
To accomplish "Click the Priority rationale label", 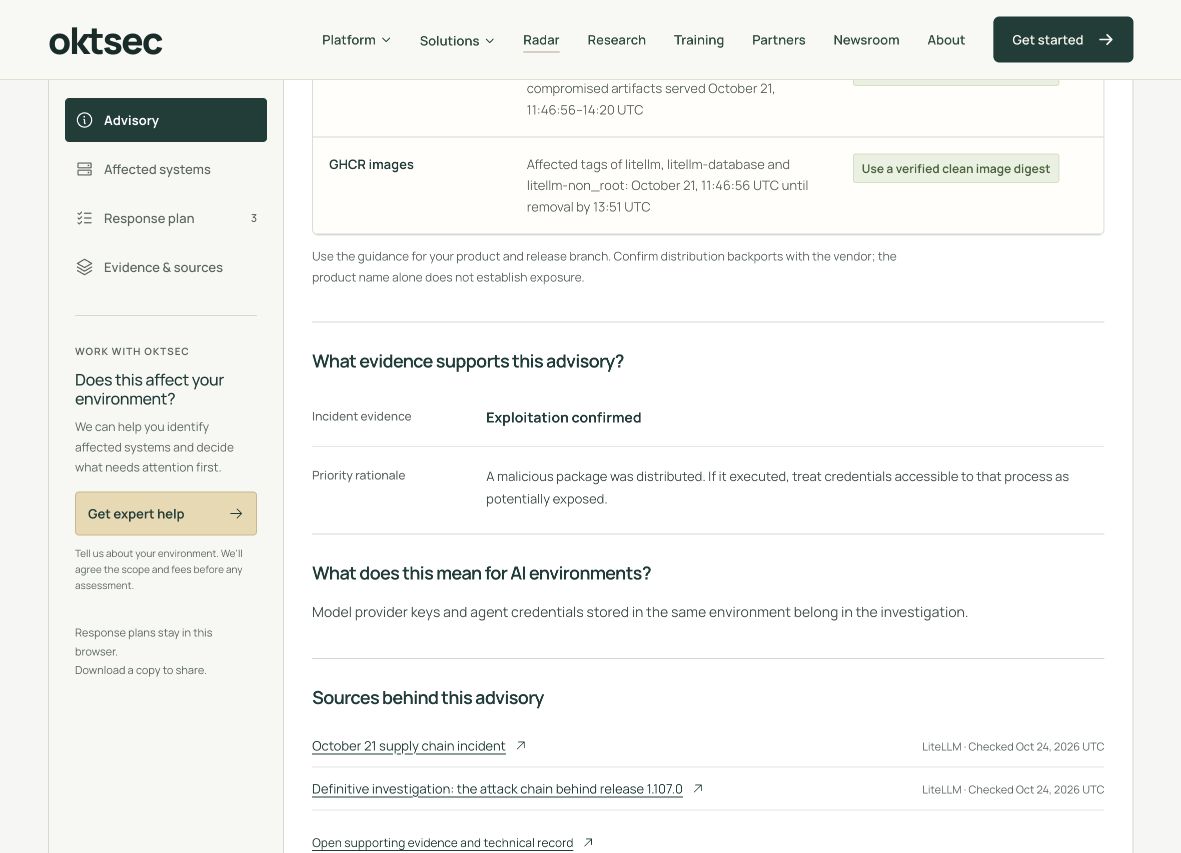I will (359, 475).
